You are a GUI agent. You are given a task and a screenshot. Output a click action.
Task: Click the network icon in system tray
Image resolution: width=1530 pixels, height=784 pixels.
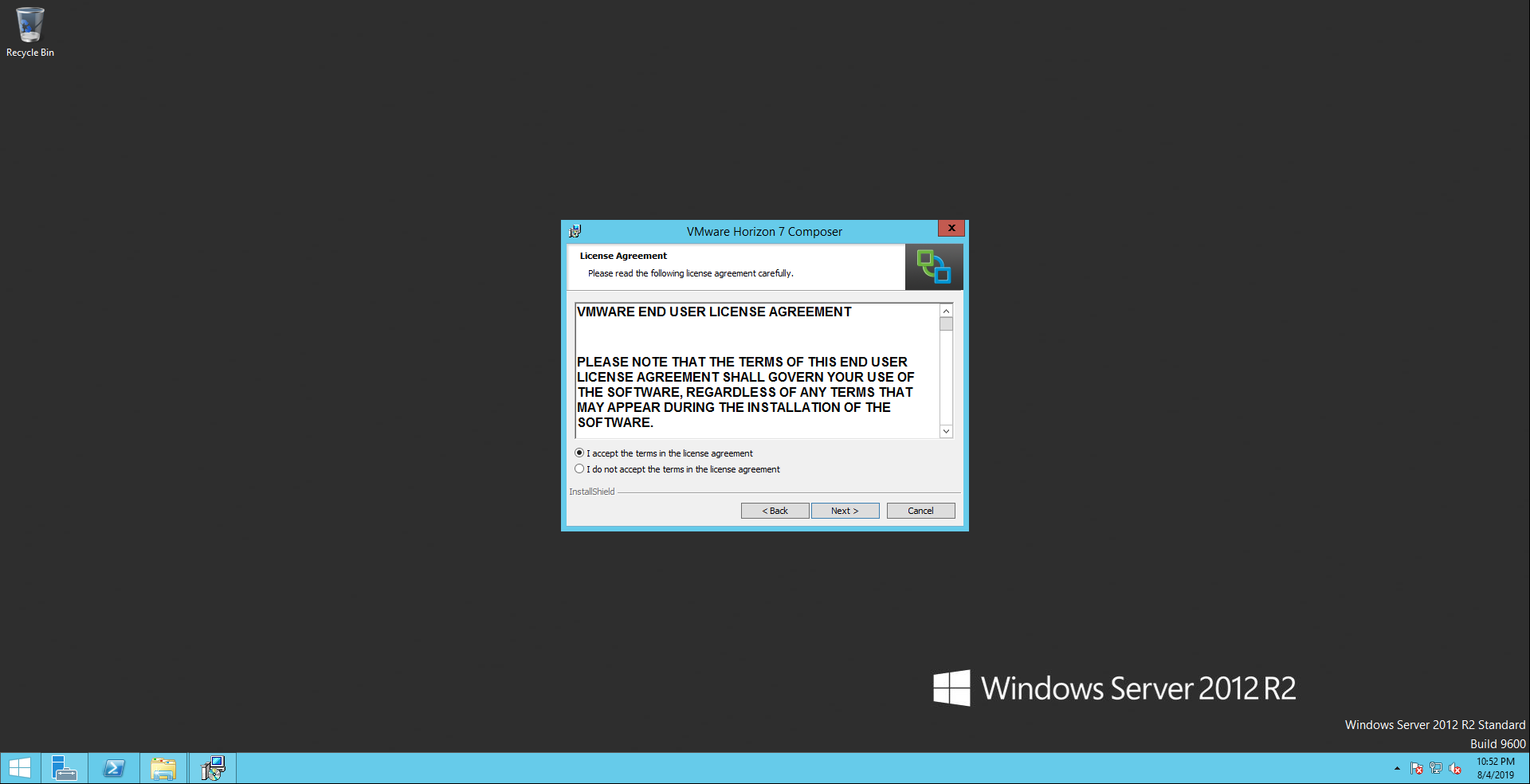click(x=1436, y=768)
